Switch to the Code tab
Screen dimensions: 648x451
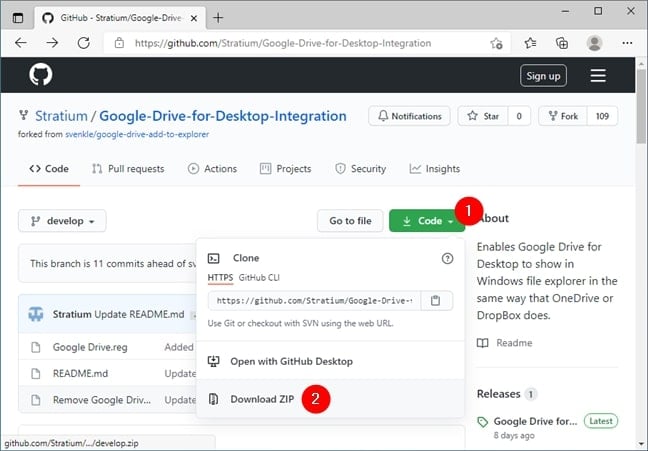click(49, 169)
